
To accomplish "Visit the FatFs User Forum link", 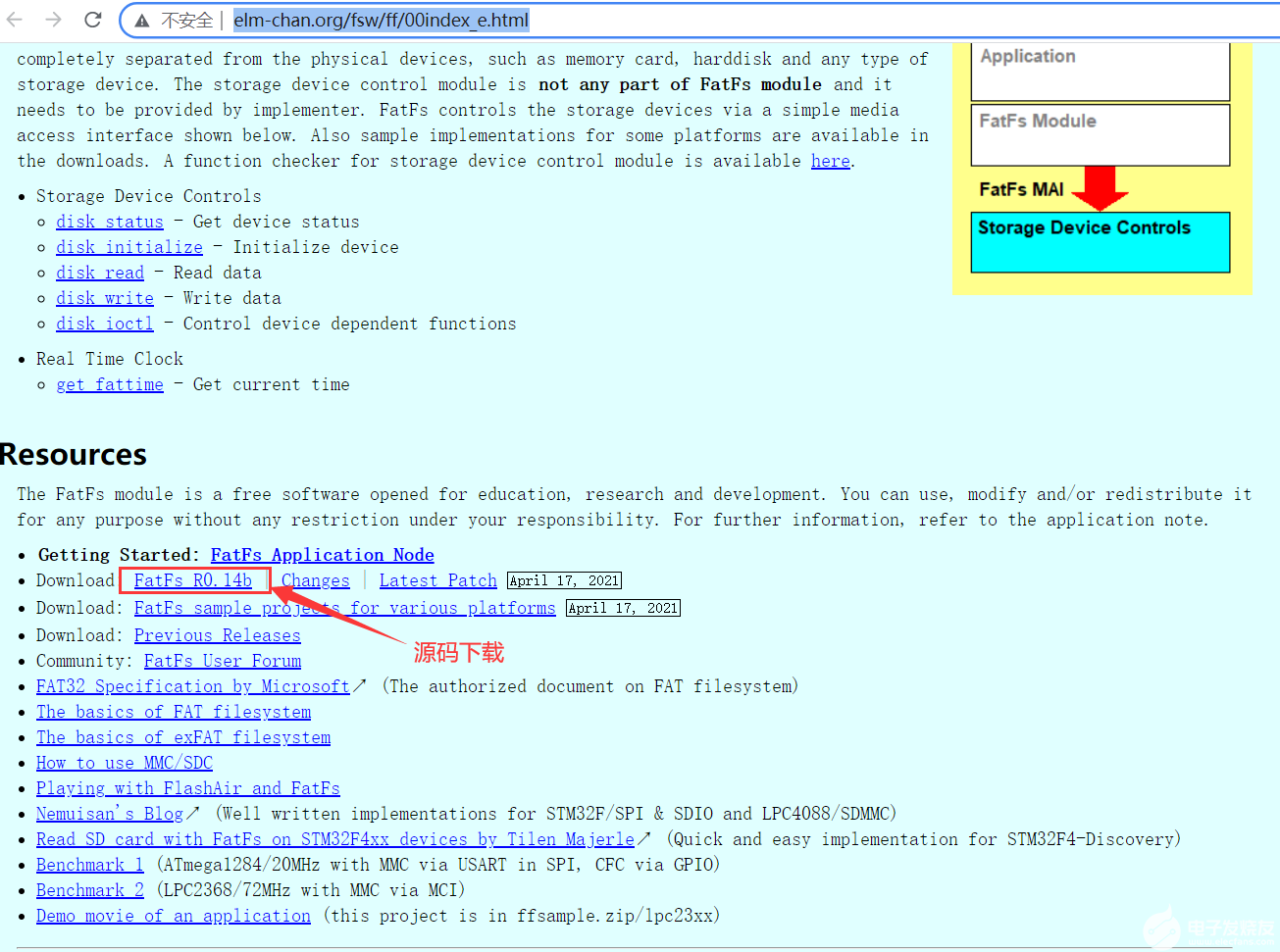I will pos(223,661).
